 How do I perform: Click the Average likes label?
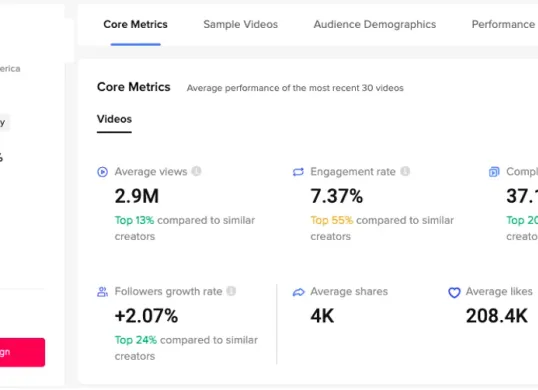click(x=499, y=292)
